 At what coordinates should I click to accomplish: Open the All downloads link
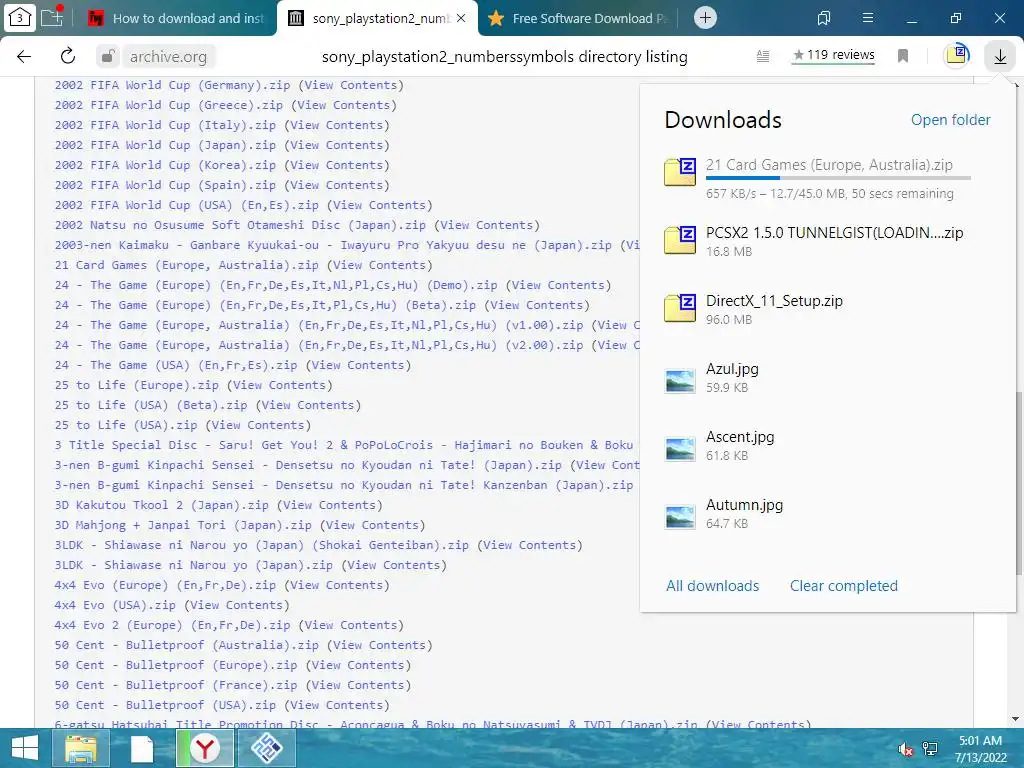click(712, 586)
